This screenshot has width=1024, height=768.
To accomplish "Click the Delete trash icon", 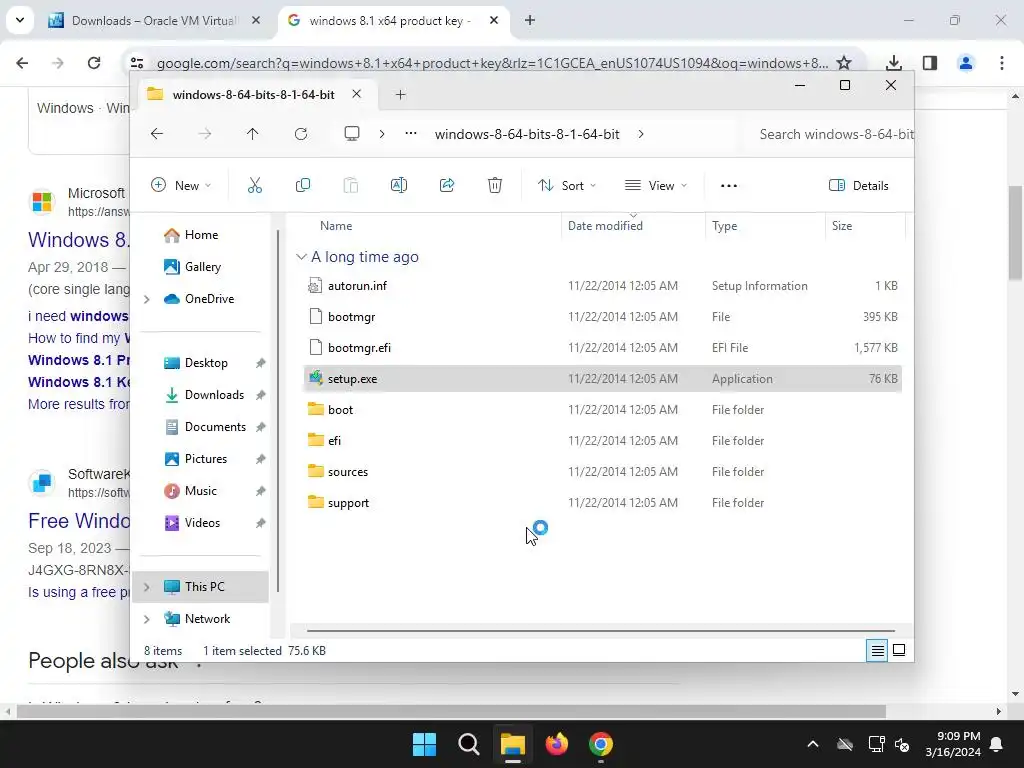I will pyautogui.click(x=495, y=185).
